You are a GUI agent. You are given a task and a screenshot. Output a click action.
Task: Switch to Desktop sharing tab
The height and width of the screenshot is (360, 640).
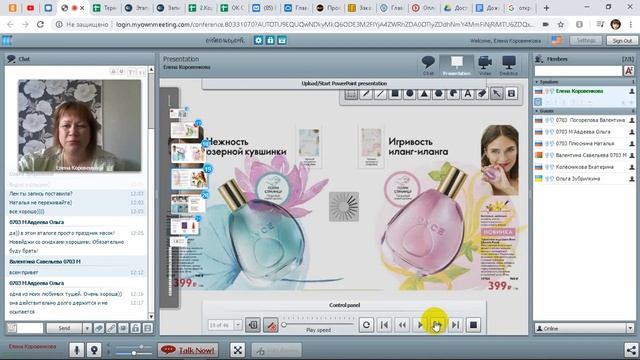(509, 65)
